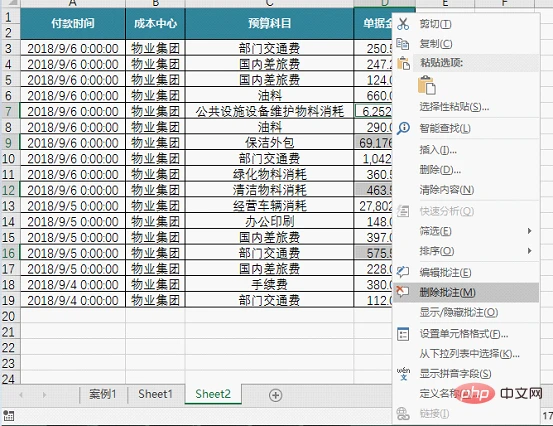Click the phonetic field wén icon
Viewport: 553px width, 426px height.
(x=403, y=373)
